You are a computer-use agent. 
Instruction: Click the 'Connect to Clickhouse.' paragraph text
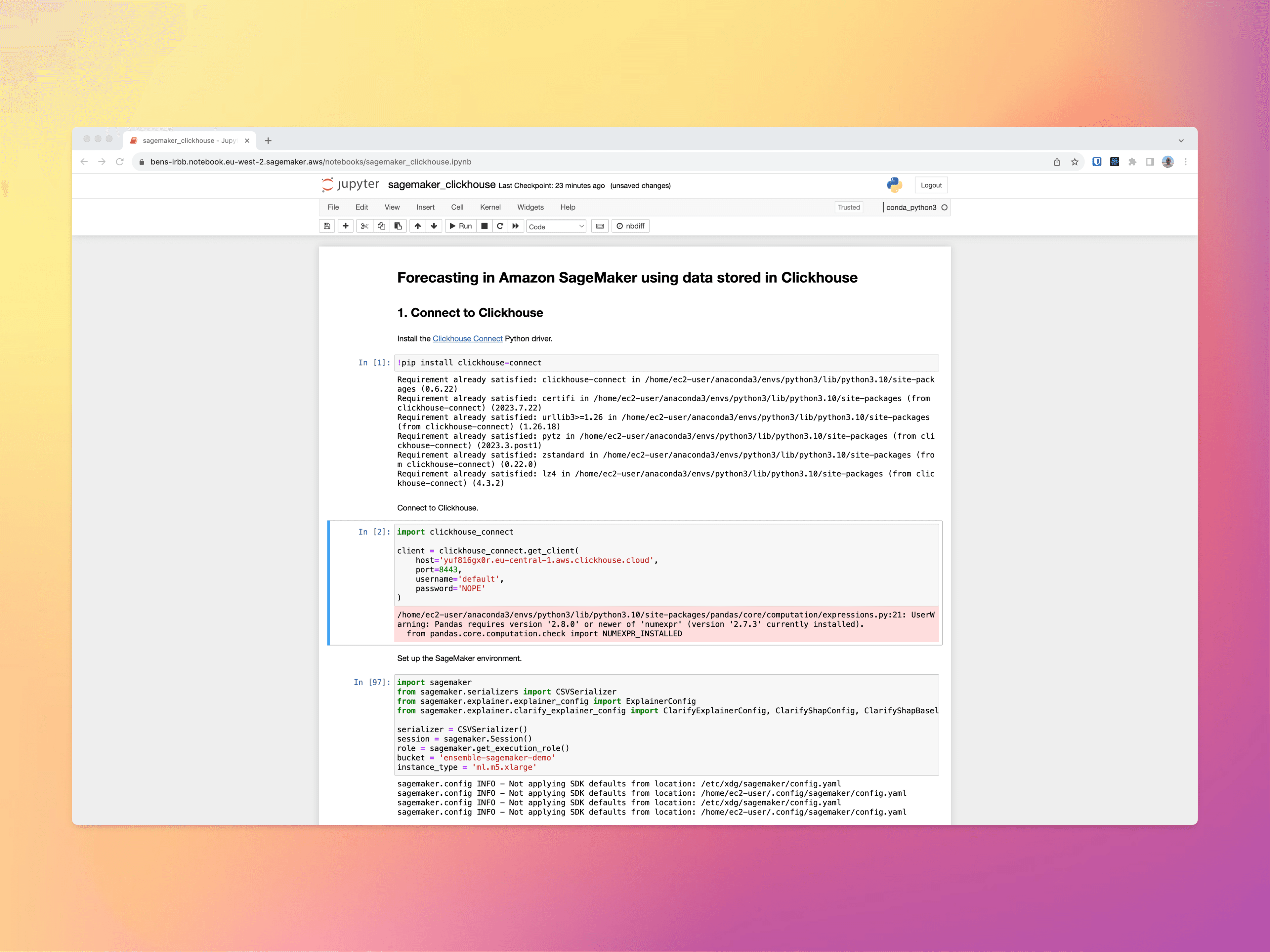tap(438, 508)
